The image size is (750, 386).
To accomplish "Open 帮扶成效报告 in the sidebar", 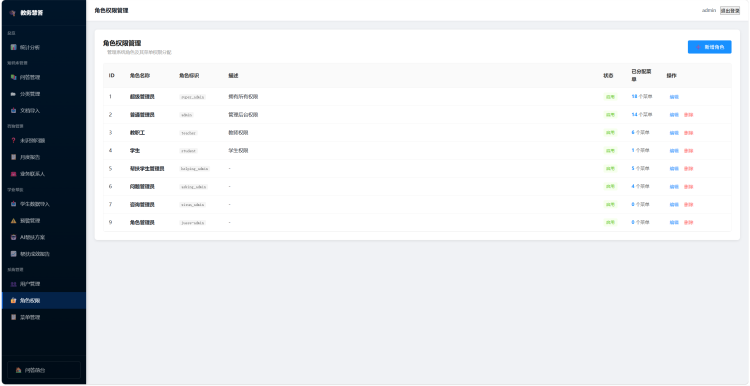I will 44,254.
